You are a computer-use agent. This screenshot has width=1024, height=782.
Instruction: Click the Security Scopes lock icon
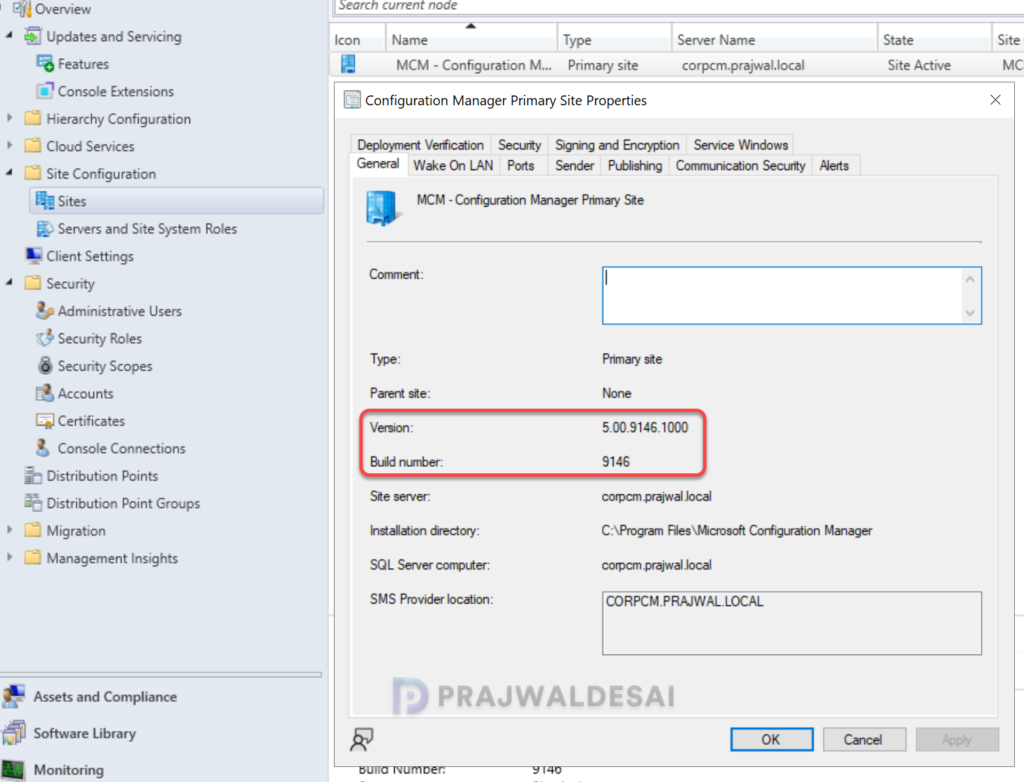click(x=44, y=366)
